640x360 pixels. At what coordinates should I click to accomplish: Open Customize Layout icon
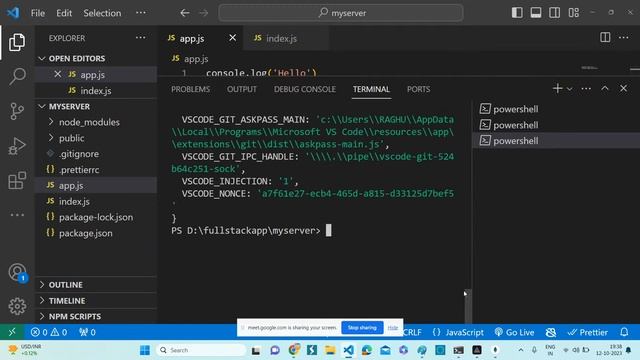coord(573,13)
